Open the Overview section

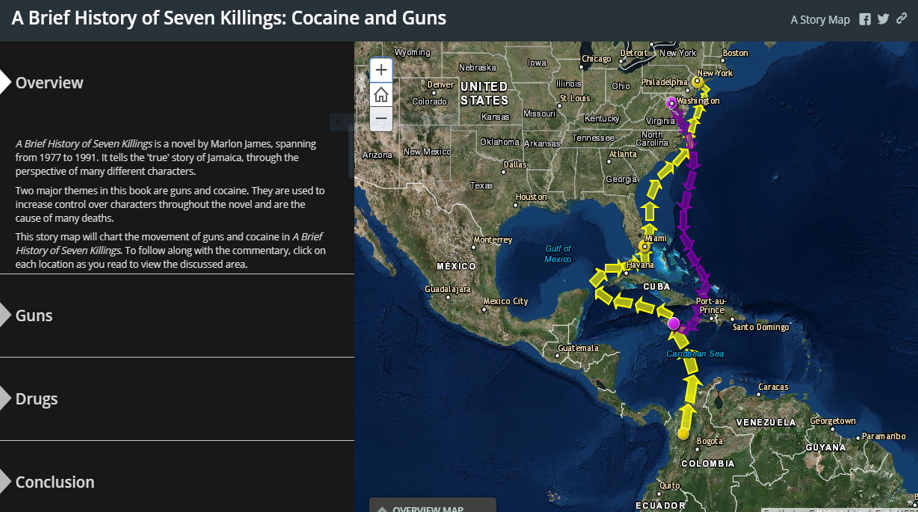pos(49,83)
